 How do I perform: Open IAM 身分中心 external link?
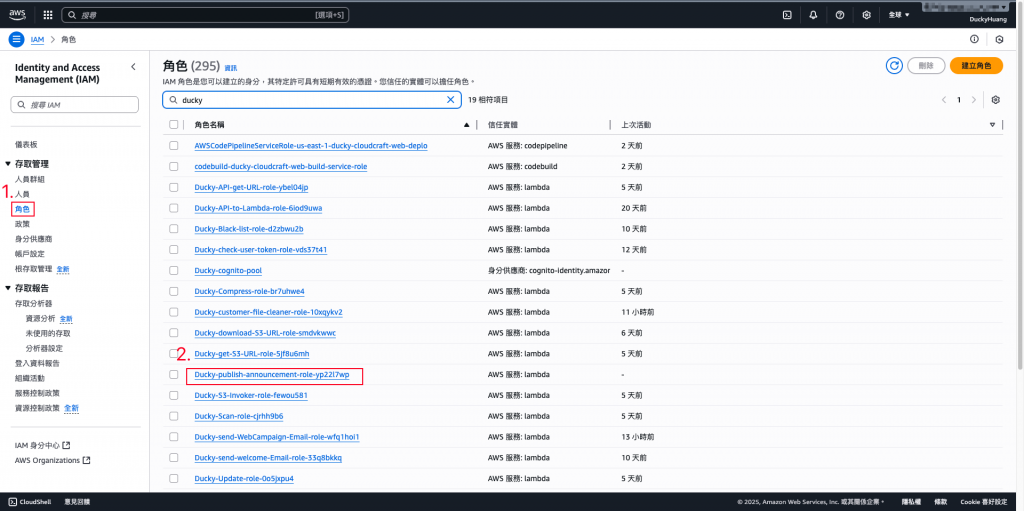point(42,445)
